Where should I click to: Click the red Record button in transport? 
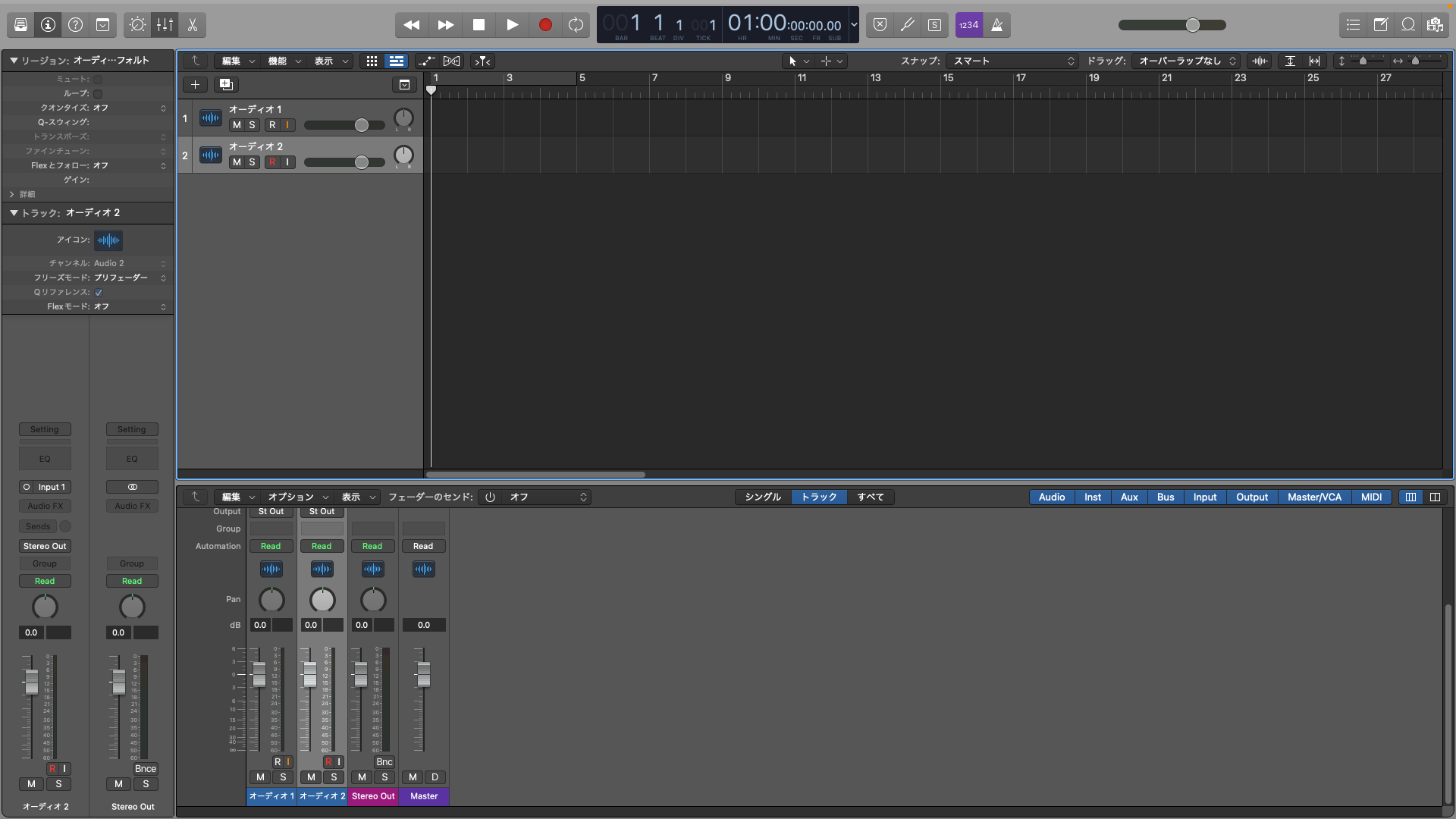click(x=544, y=25)
